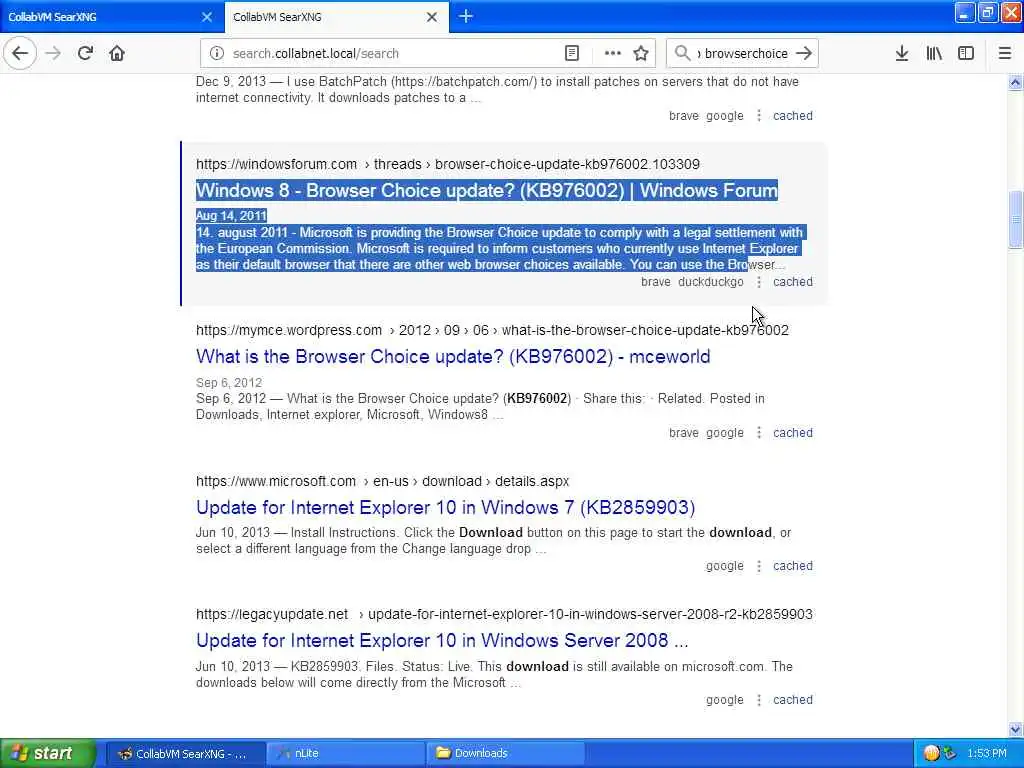Open cached copy of mceworld result

pyautogui.click(x=793, y=432)
